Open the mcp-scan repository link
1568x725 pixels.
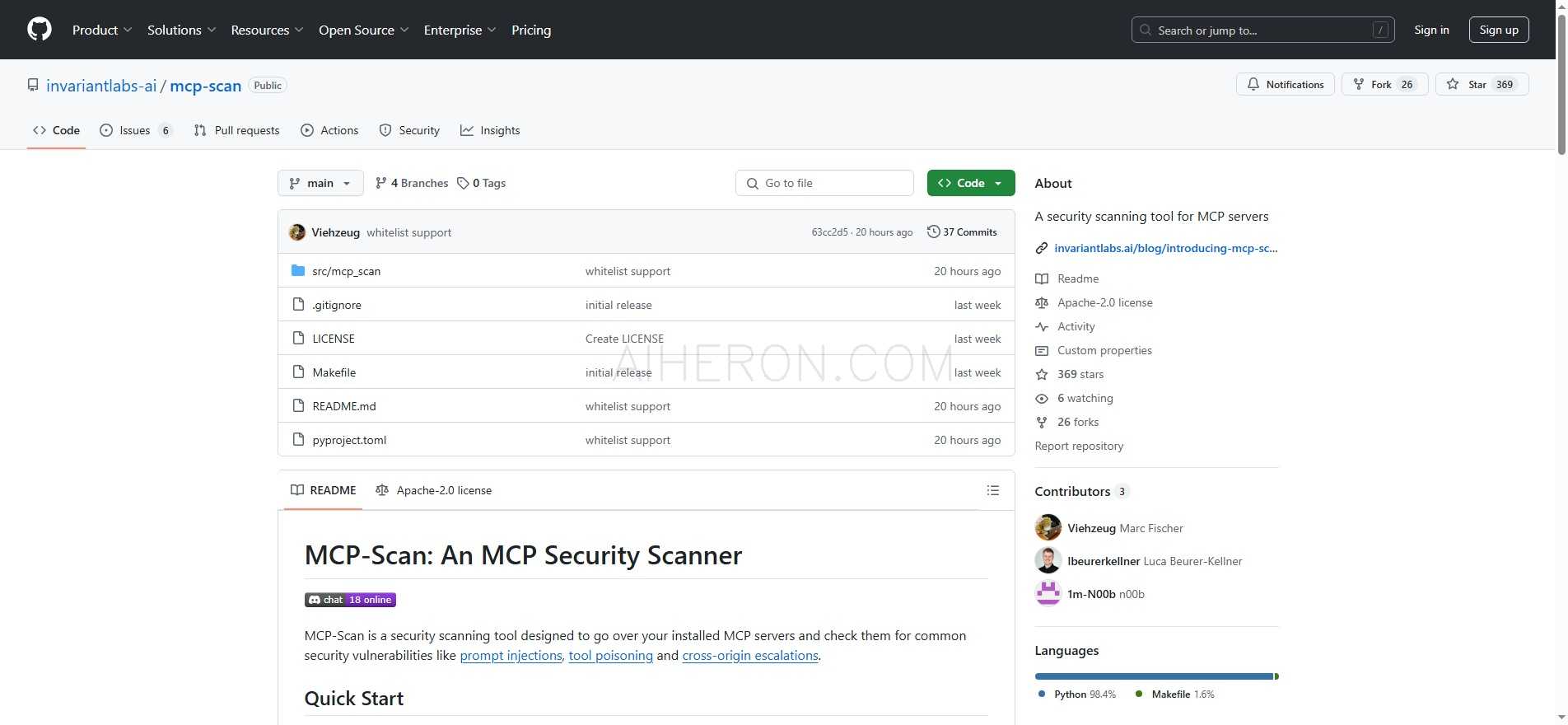coord(205,86)
